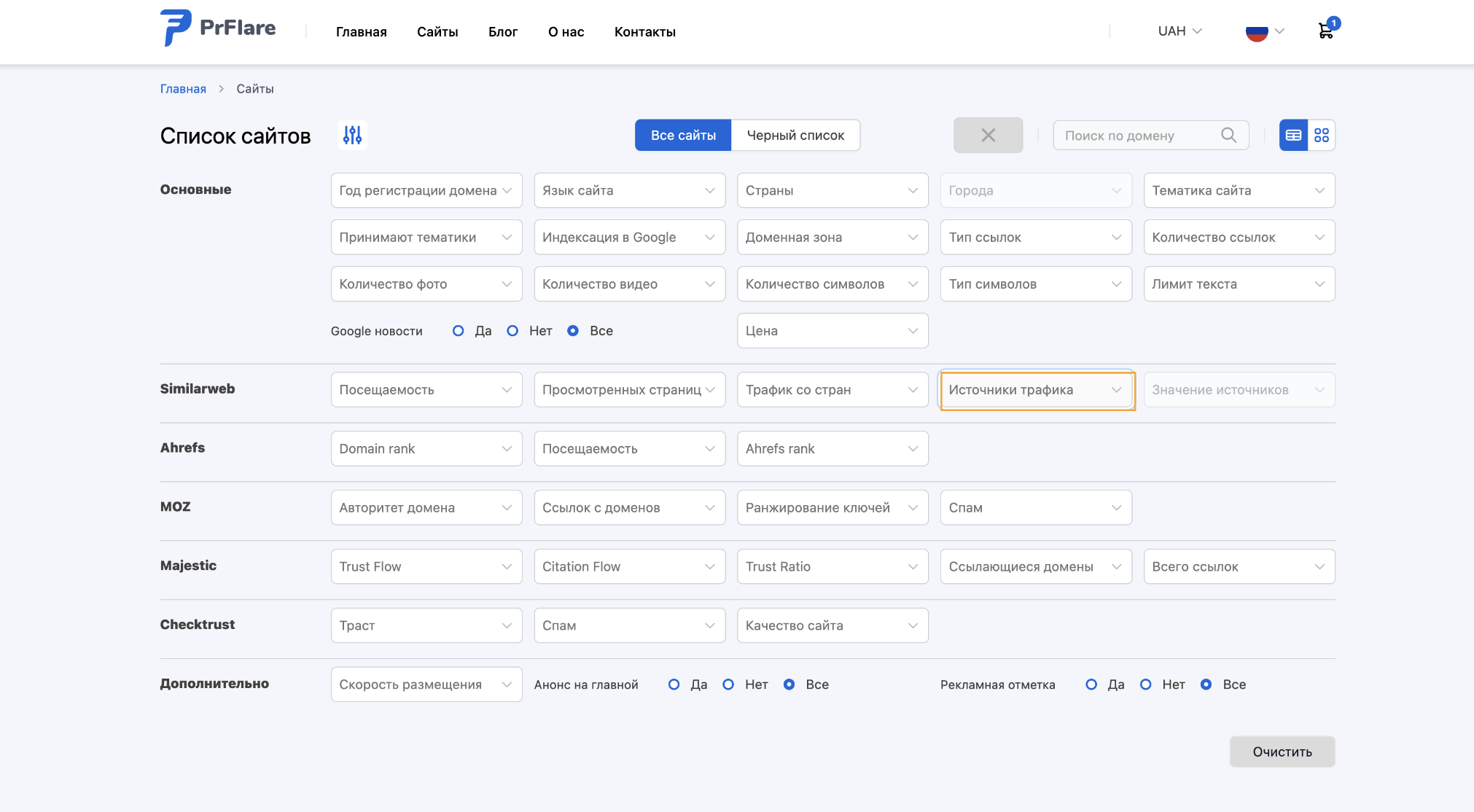Screen dimensions: 1474x812
Task: Click the Очистить button
Action: tap(1282, 752)
